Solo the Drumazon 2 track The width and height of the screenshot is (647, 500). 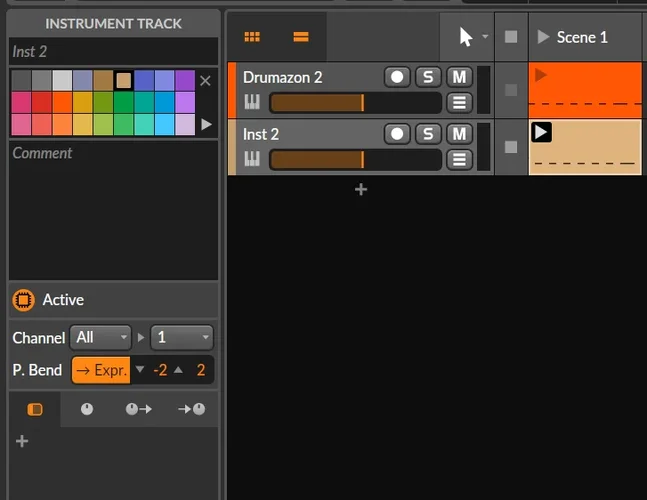point(428,77)
